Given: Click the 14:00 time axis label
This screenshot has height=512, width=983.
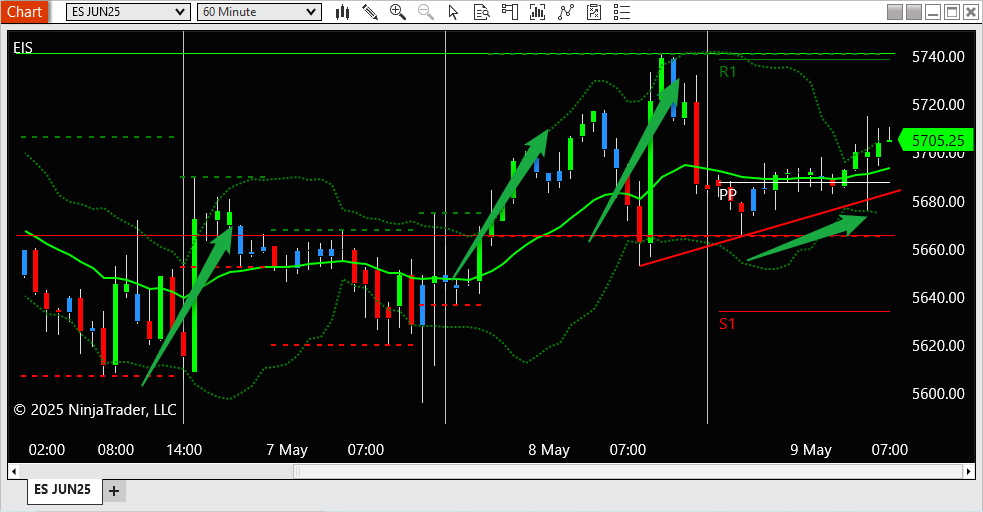Looking at the screenshot, I should click(184, 450).
